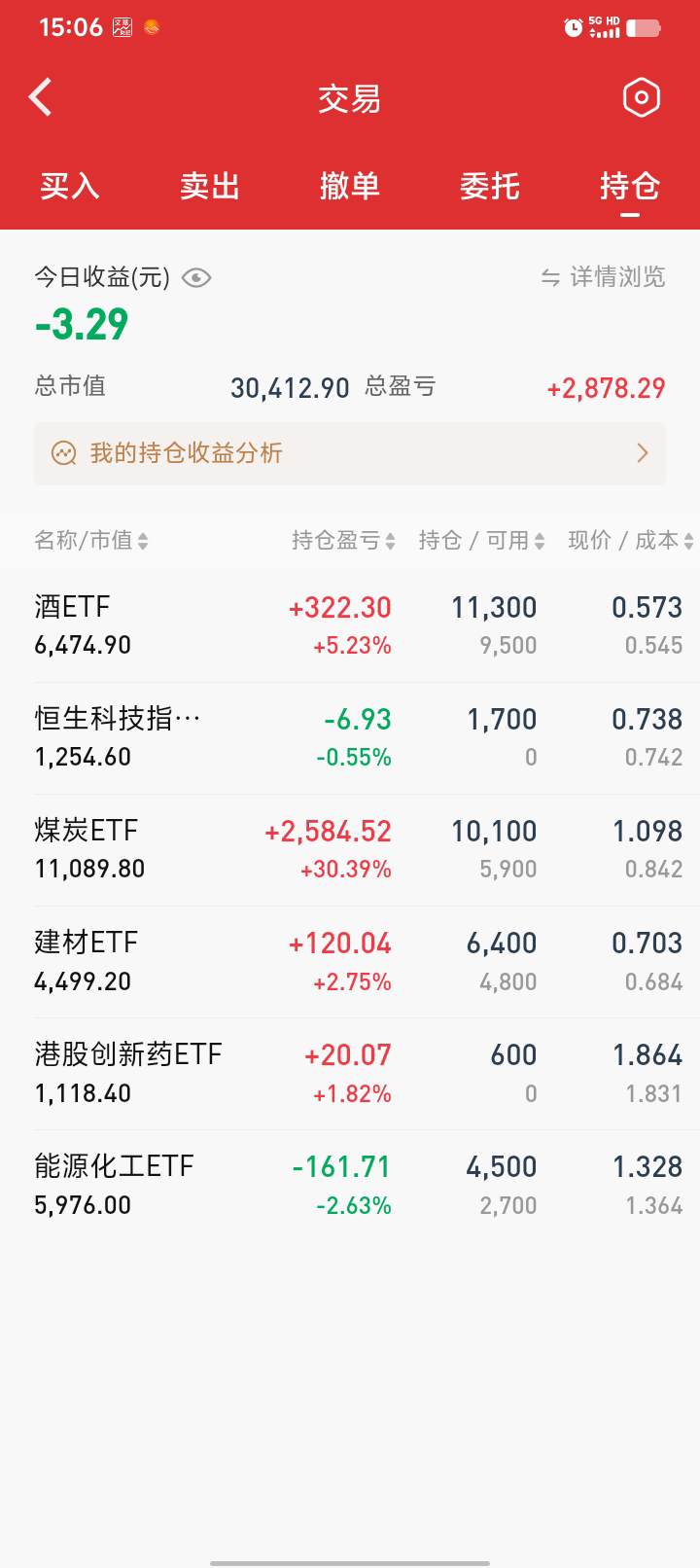
Task: Open the 撤单 tab
Action: coord(350,186)
